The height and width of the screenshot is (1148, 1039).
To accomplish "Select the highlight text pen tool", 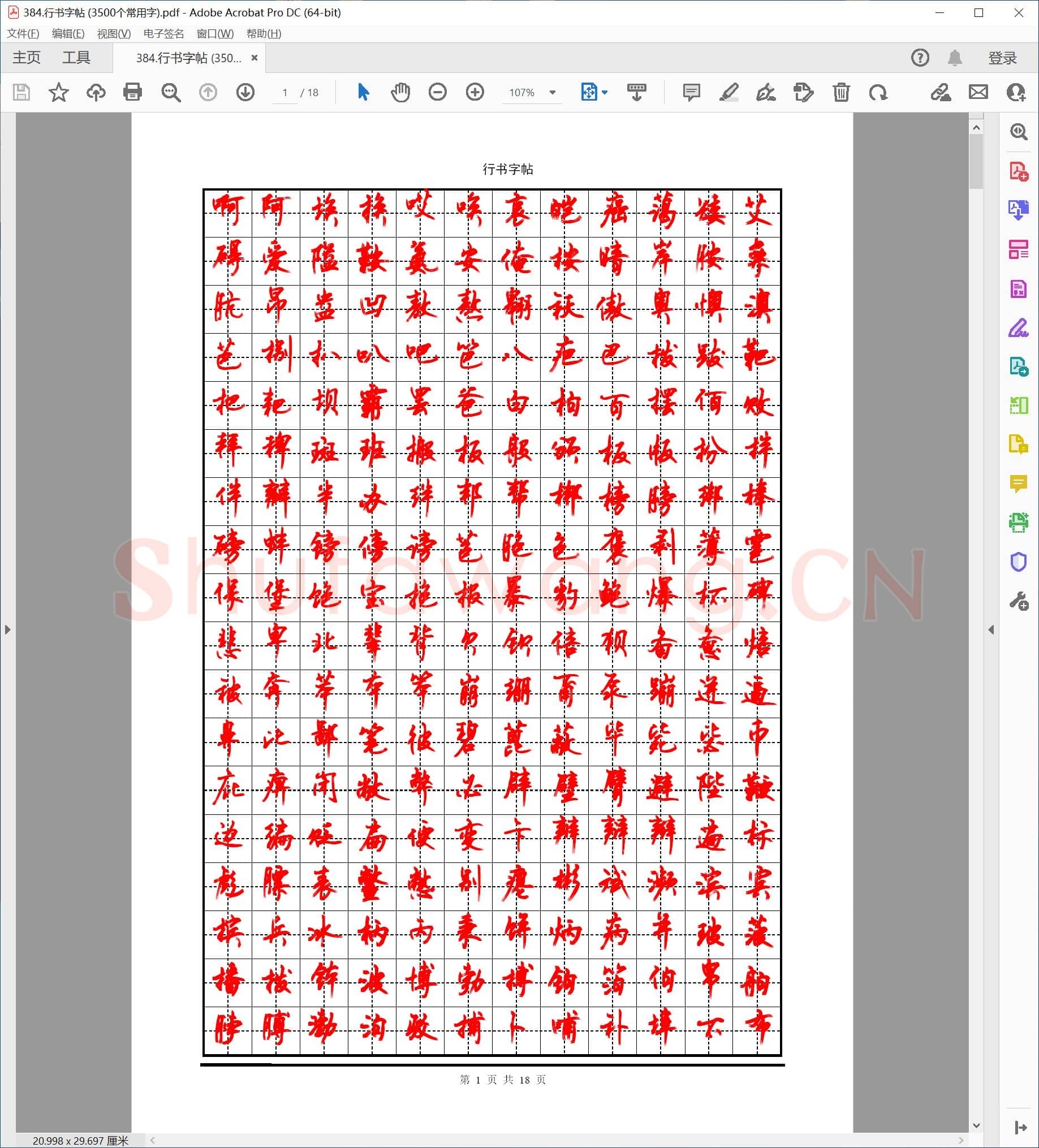I will [728, 92].
